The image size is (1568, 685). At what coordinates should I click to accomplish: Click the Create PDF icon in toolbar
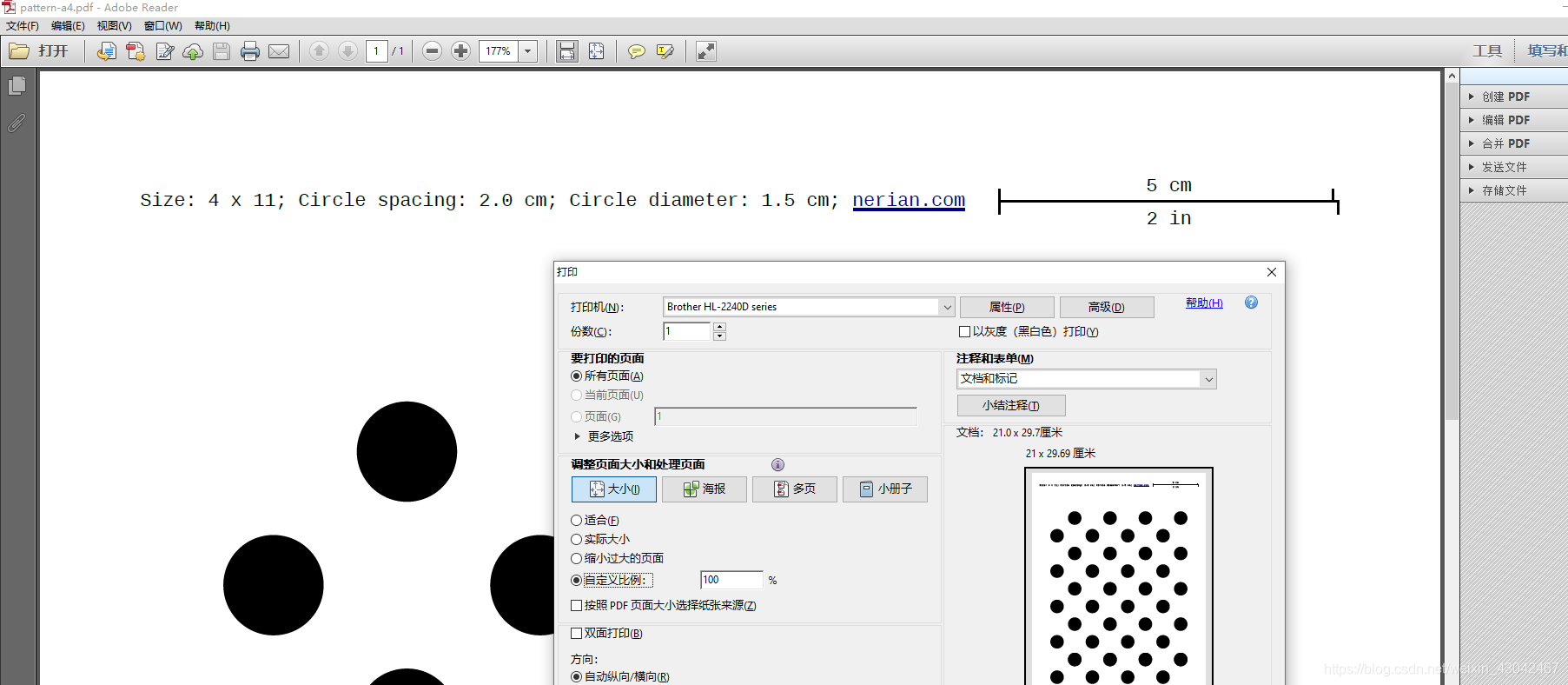point(136,51)
